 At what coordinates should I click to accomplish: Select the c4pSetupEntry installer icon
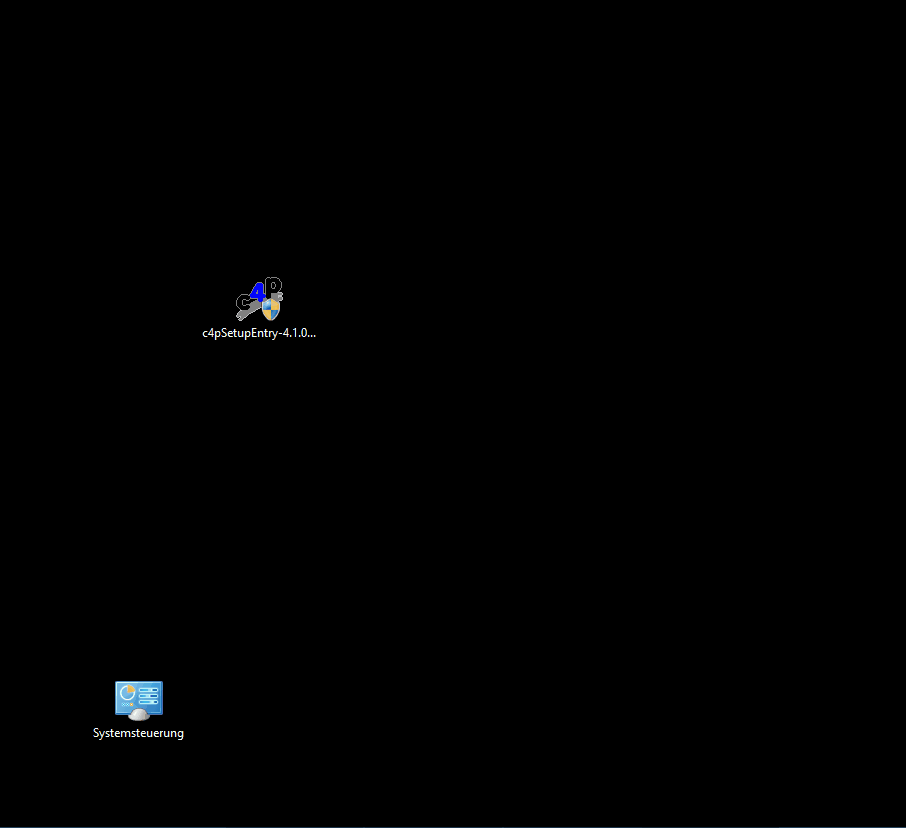[x=259, y=300]
